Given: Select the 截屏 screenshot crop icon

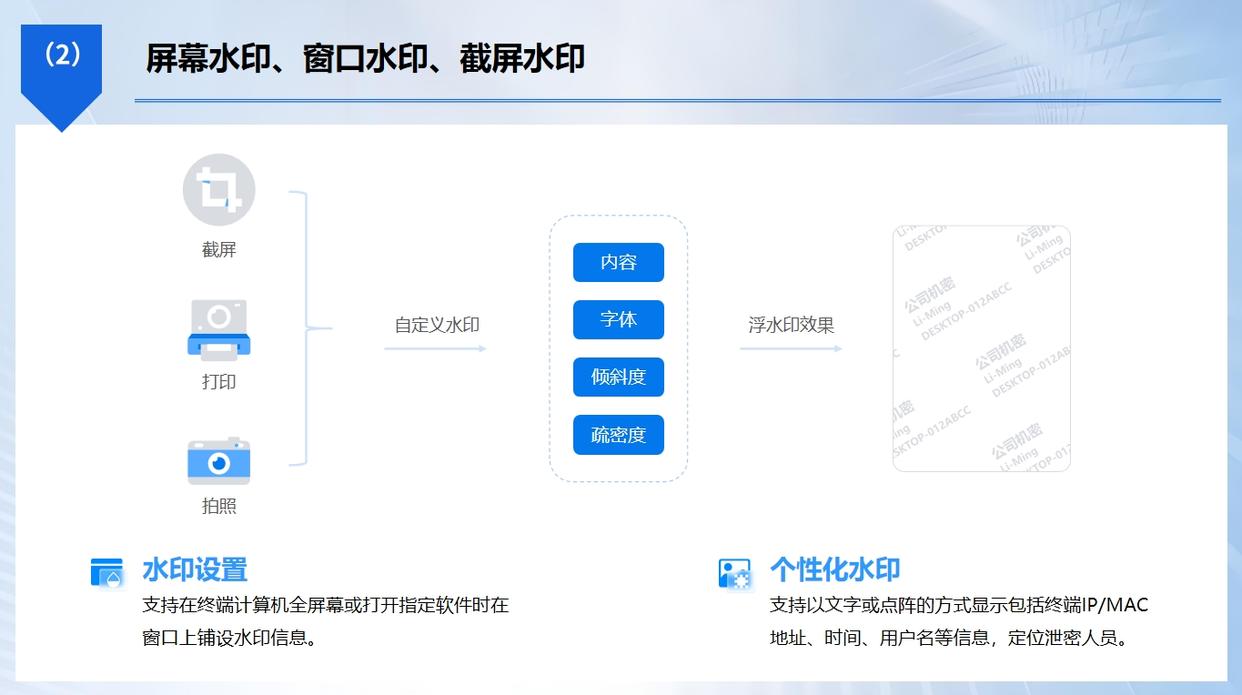Looking at the screenshot, I should pyautogui.click(x=219, y=190).
